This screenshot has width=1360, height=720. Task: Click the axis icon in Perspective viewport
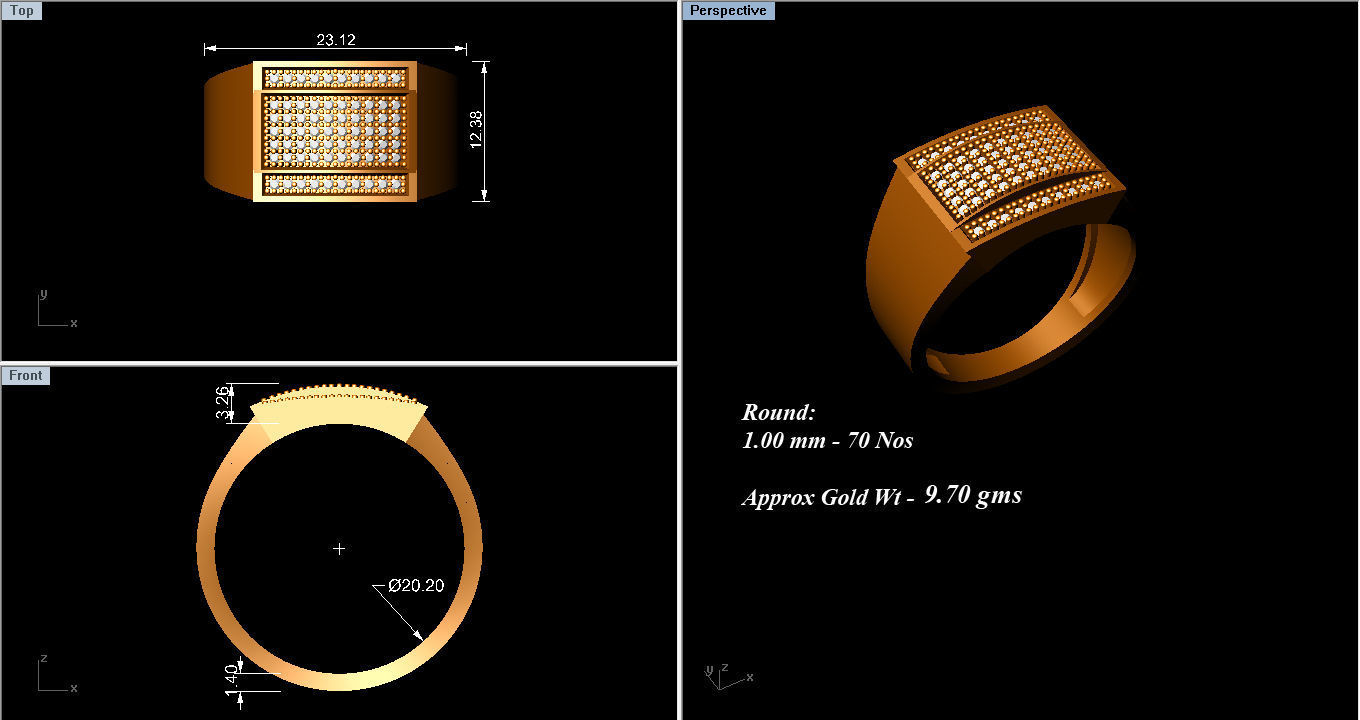[x=727, y=675]
